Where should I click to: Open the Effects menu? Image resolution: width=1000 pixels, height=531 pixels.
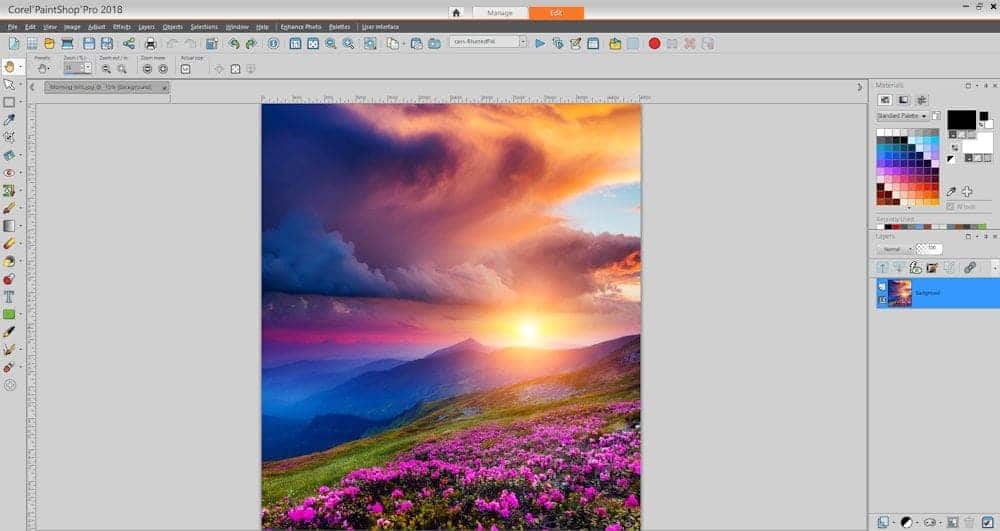[122, 27]
